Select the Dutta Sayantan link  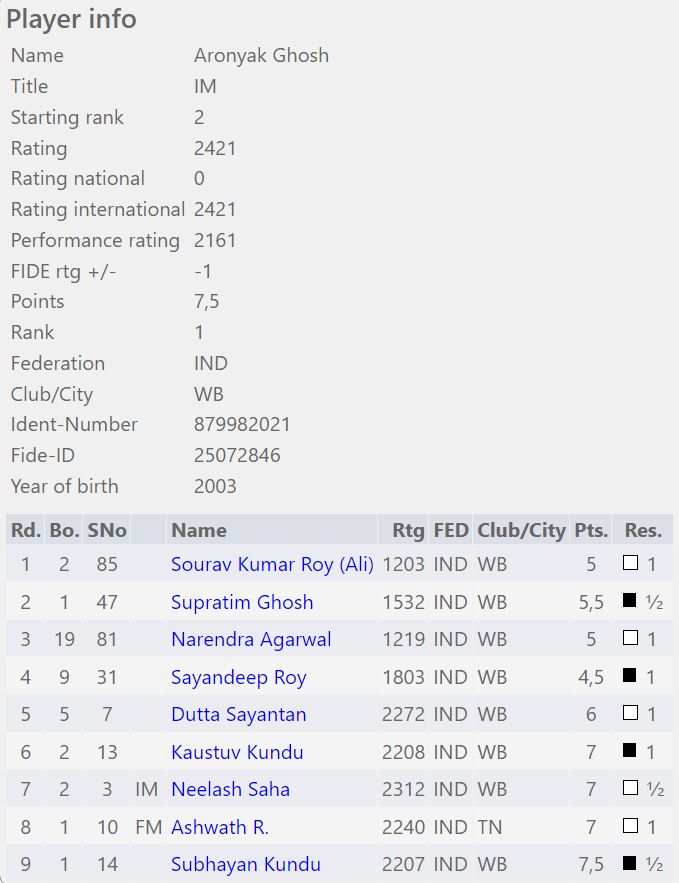tap(239, 714)
